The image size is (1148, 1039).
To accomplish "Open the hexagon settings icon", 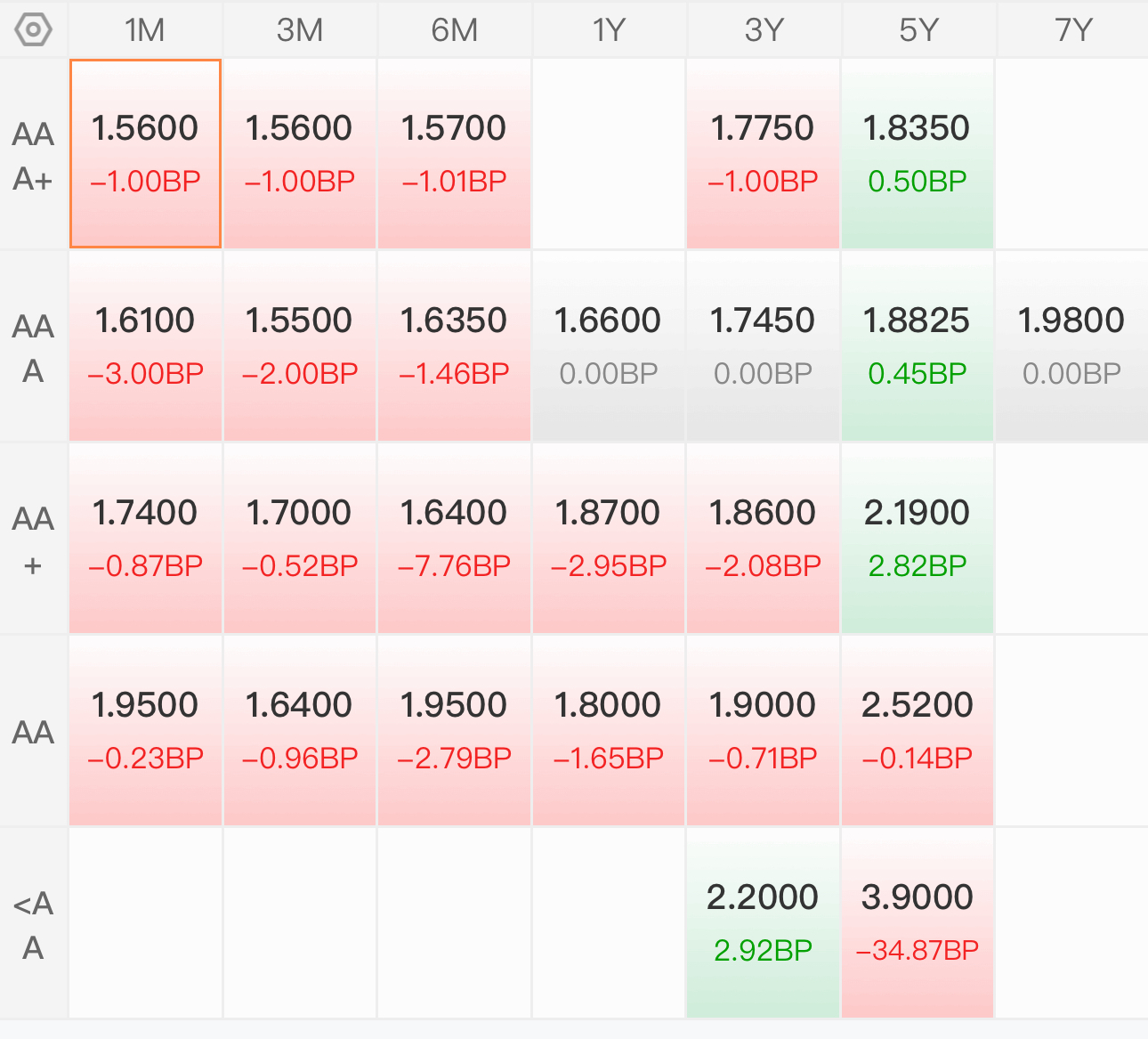I will coord(34,29).
